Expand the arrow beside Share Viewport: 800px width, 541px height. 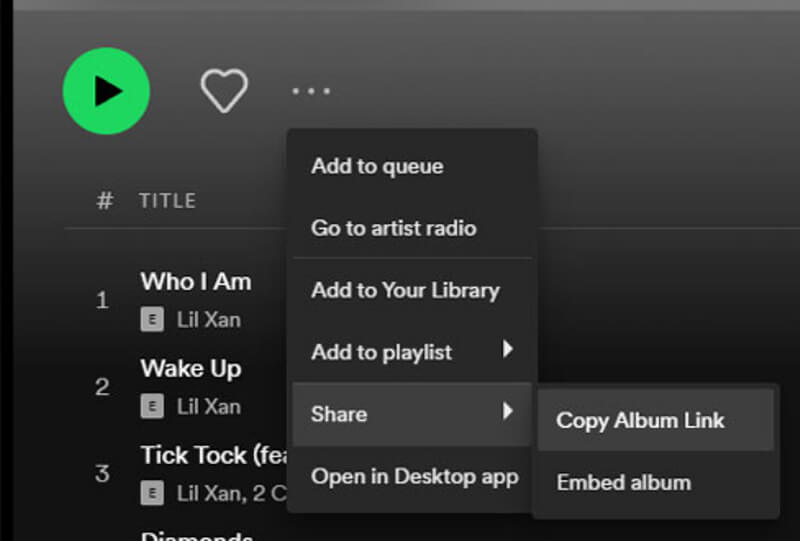coord(508,412)
